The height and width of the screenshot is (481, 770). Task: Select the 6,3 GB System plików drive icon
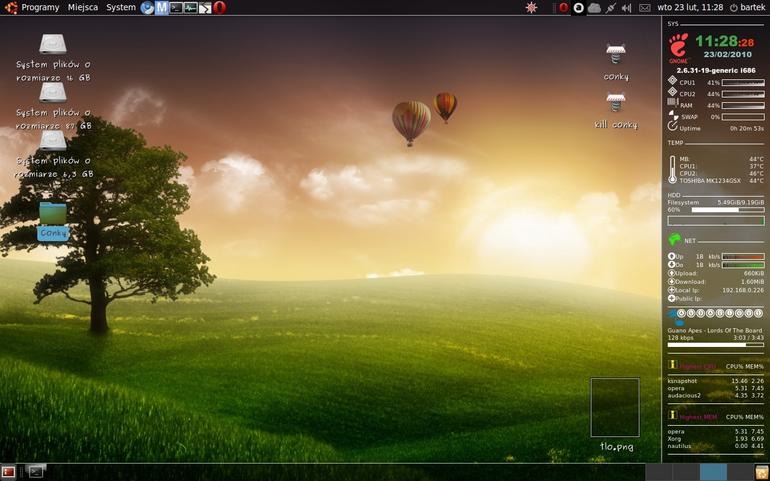point(53,140)
